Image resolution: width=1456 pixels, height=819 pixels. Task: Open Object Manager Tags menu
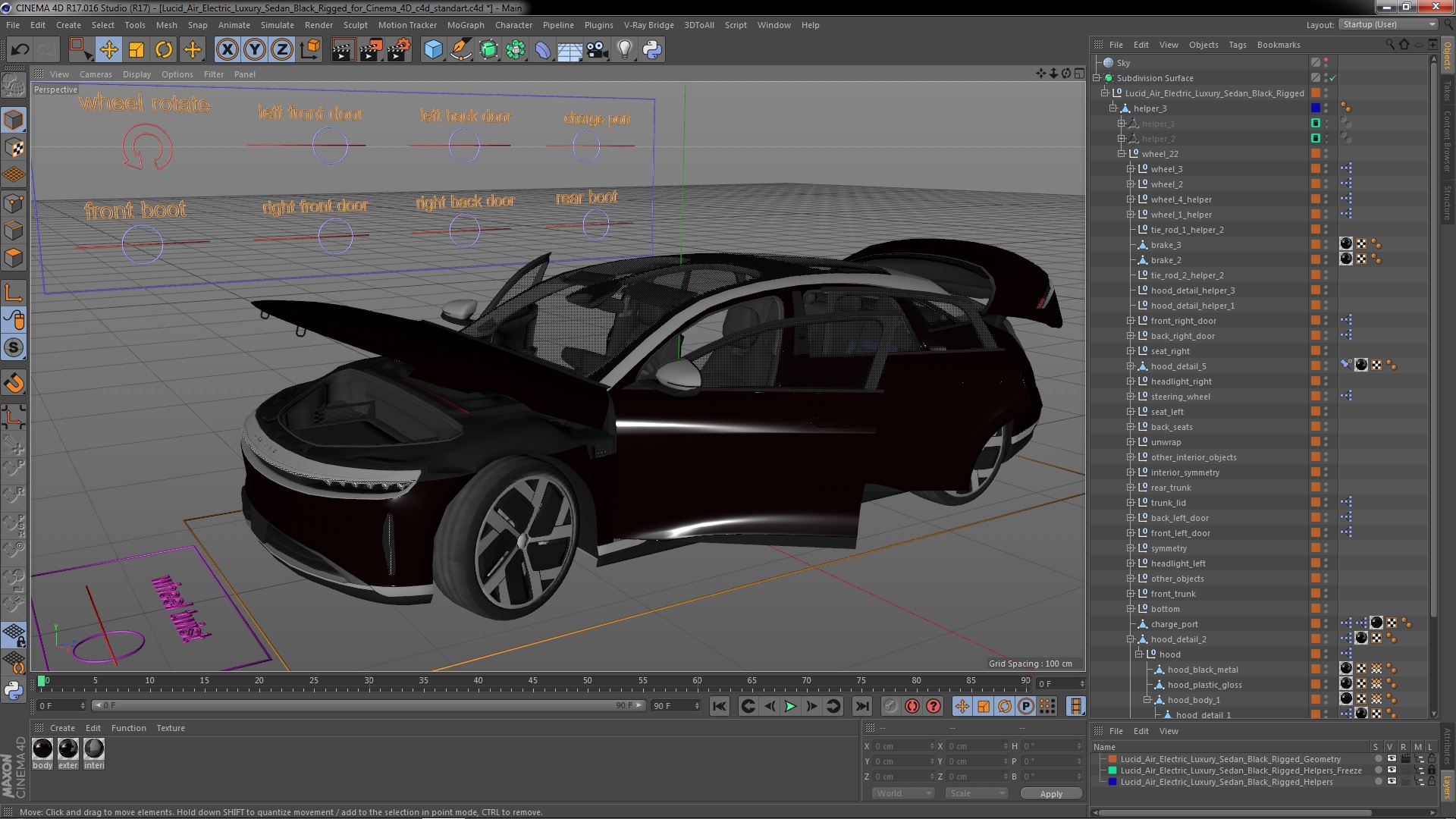pos(1237,45)
